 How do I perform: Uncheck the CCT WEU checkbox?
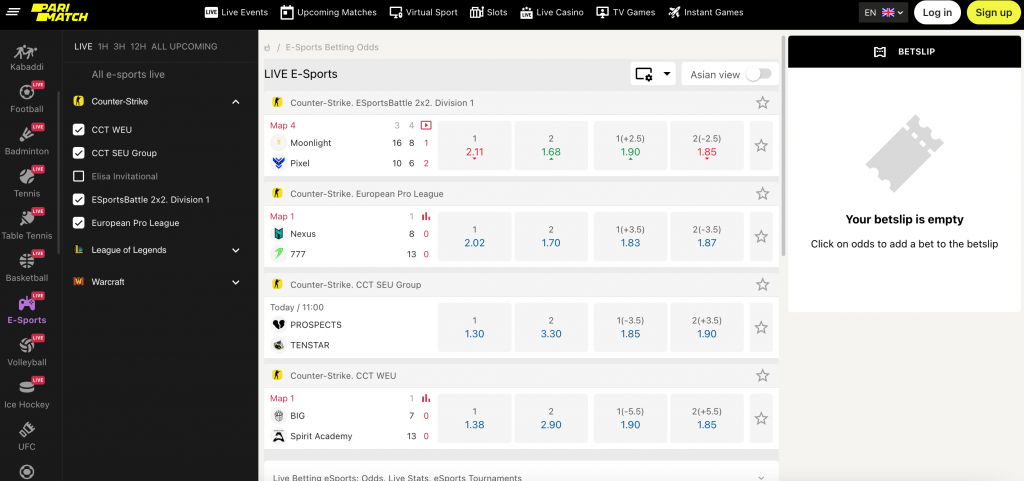(x=79, y=130)
